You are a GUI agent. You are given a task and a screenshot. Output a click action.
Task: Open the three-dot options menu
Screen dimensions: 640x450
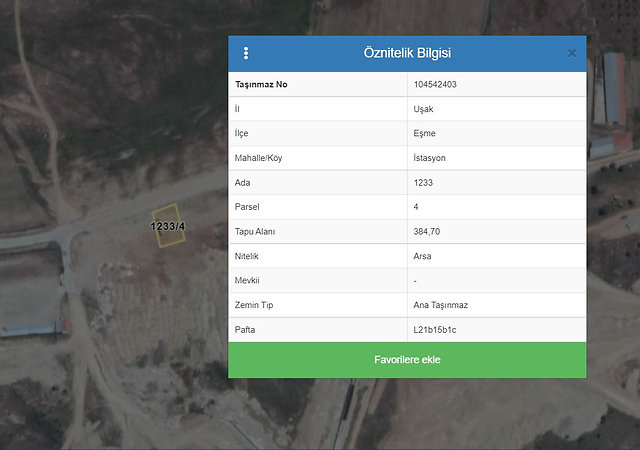pyautogui.click(x=246, y=53)
